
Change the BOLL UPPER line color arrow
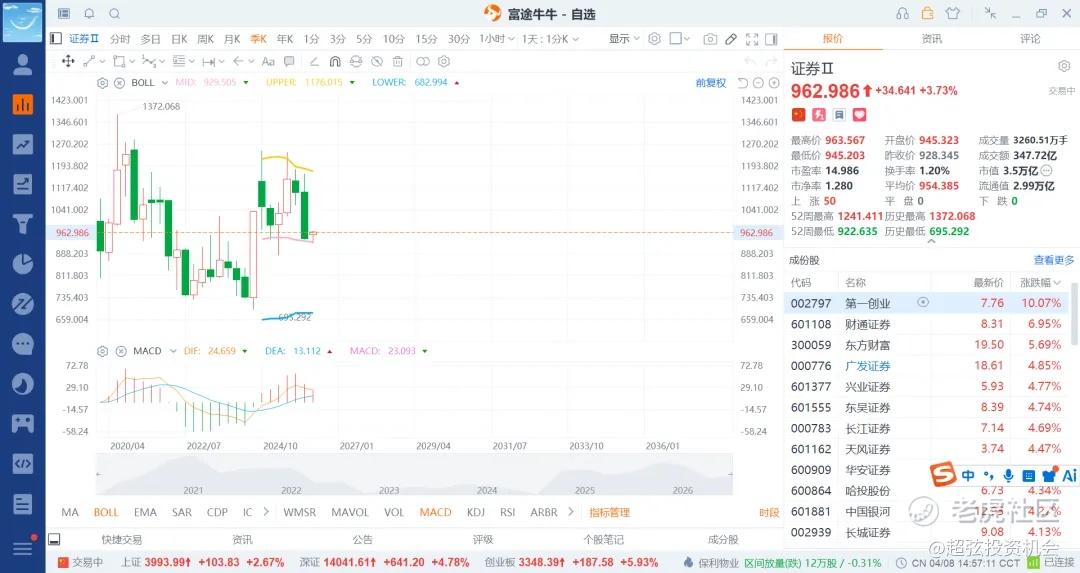[353, 83]
